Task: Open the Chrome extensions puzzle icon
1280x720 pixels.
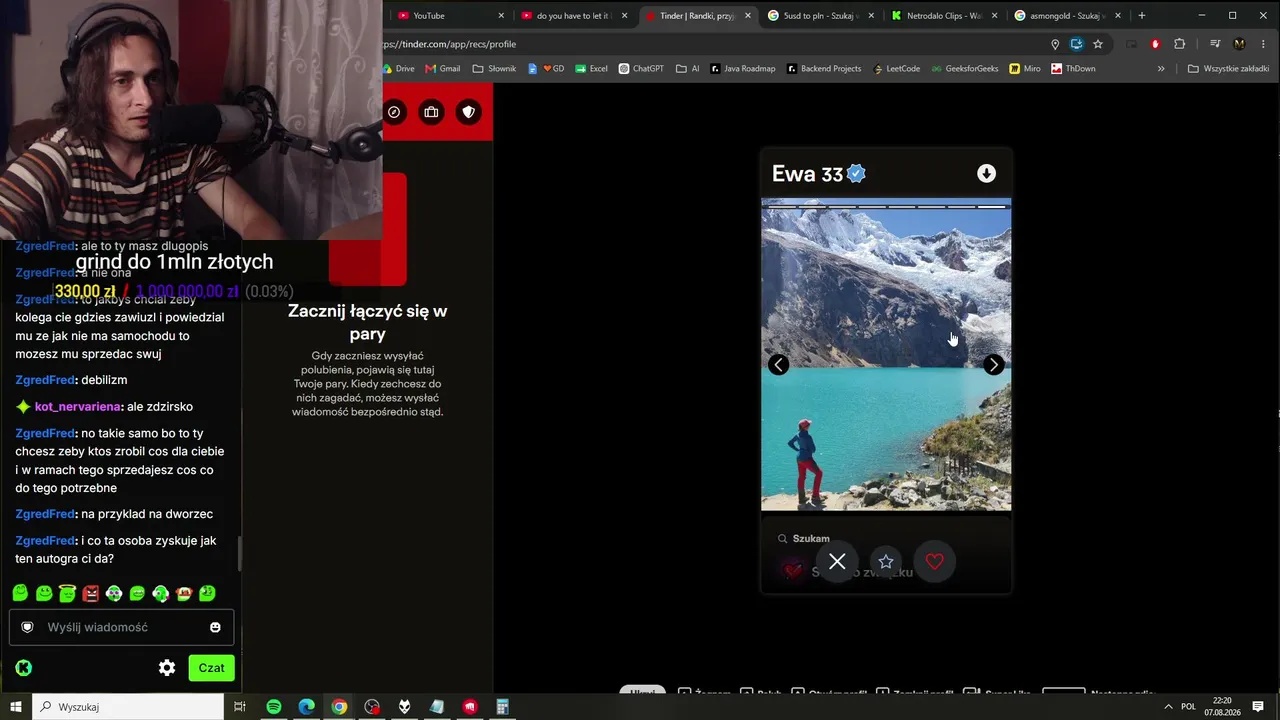Action: (x=1180, y=44)
